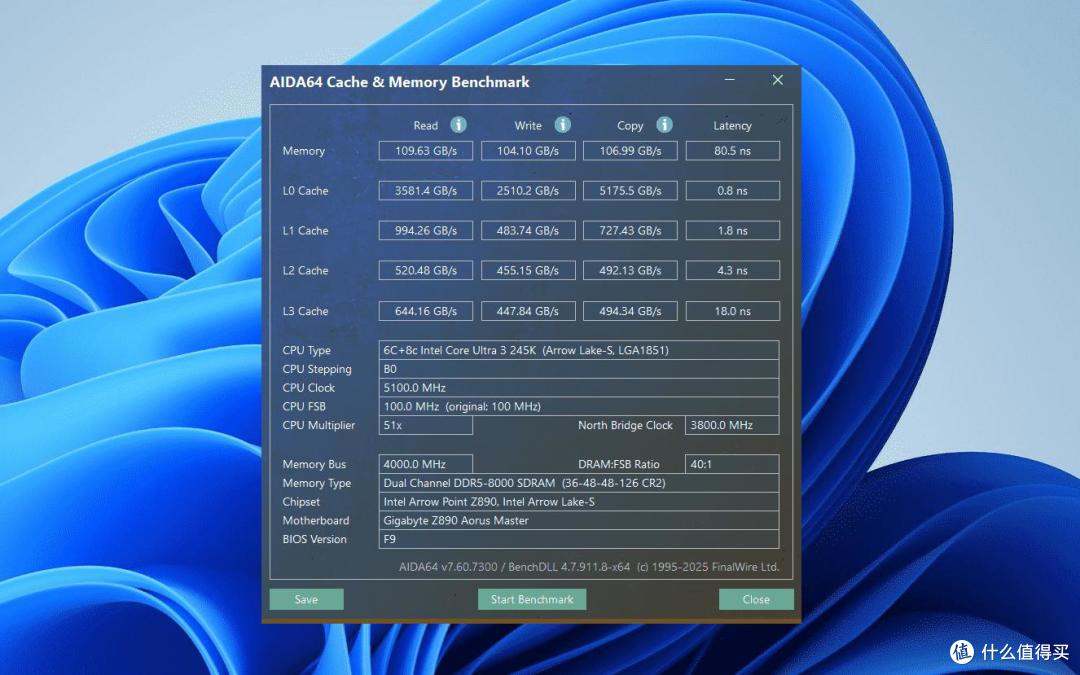1080x675 pixels.
Task: Minimize the AIDA64 benchmark window
Action: click(729, 80)
